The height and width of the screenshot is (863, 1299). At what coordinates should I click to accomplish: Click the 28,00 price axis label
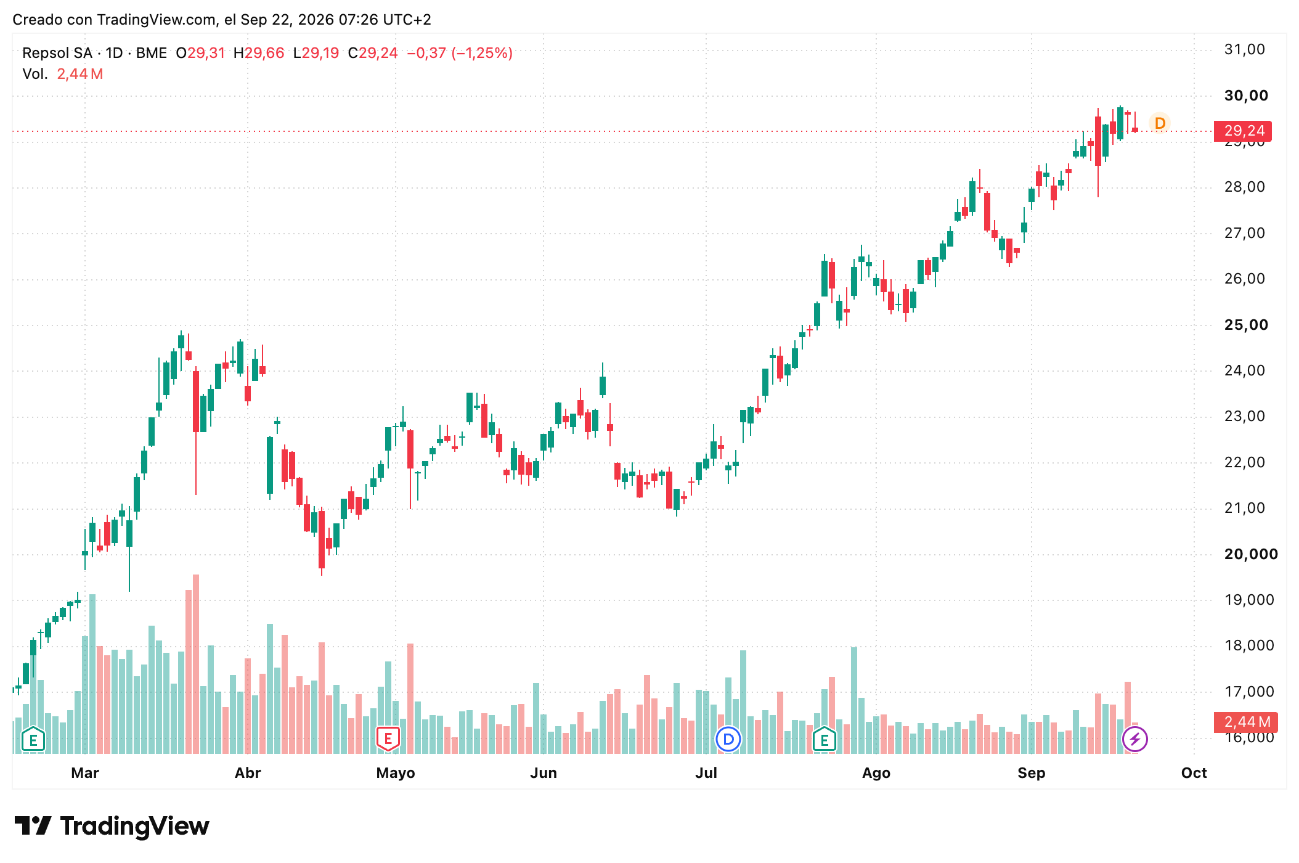(x=1246, y=187)
